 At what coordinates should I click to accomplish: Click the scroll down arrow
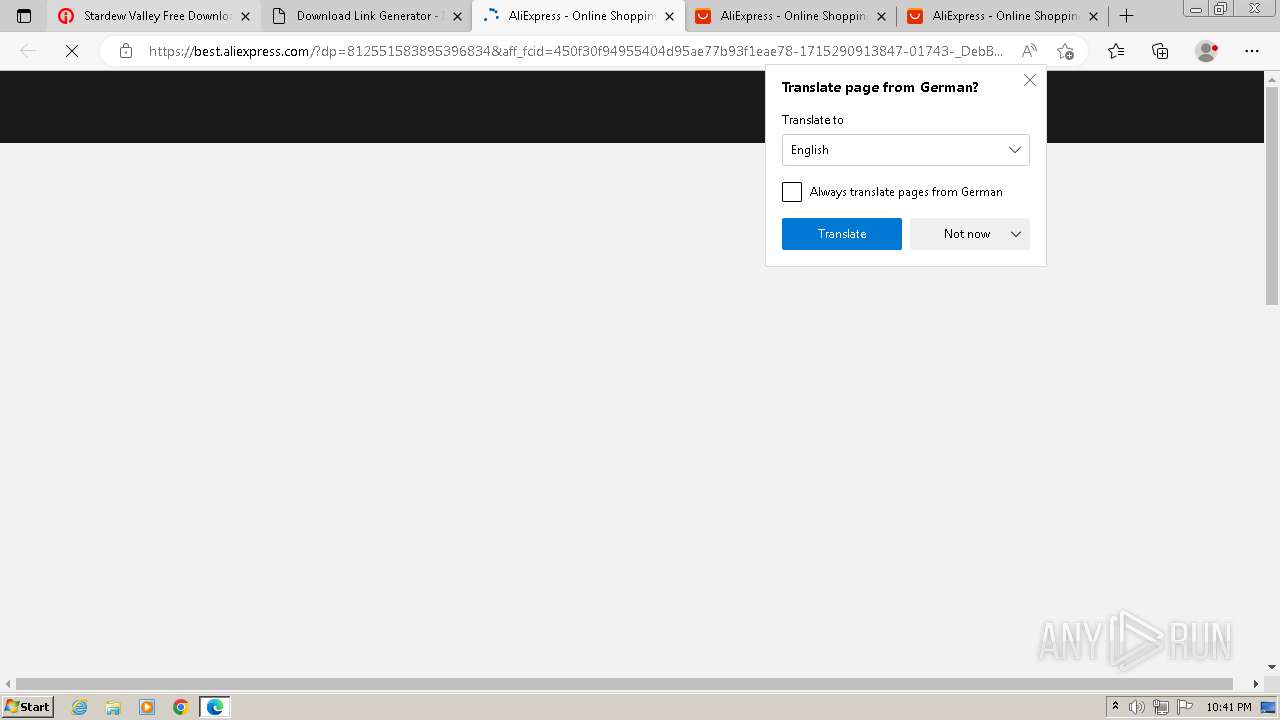click(x=1272, y=667)
